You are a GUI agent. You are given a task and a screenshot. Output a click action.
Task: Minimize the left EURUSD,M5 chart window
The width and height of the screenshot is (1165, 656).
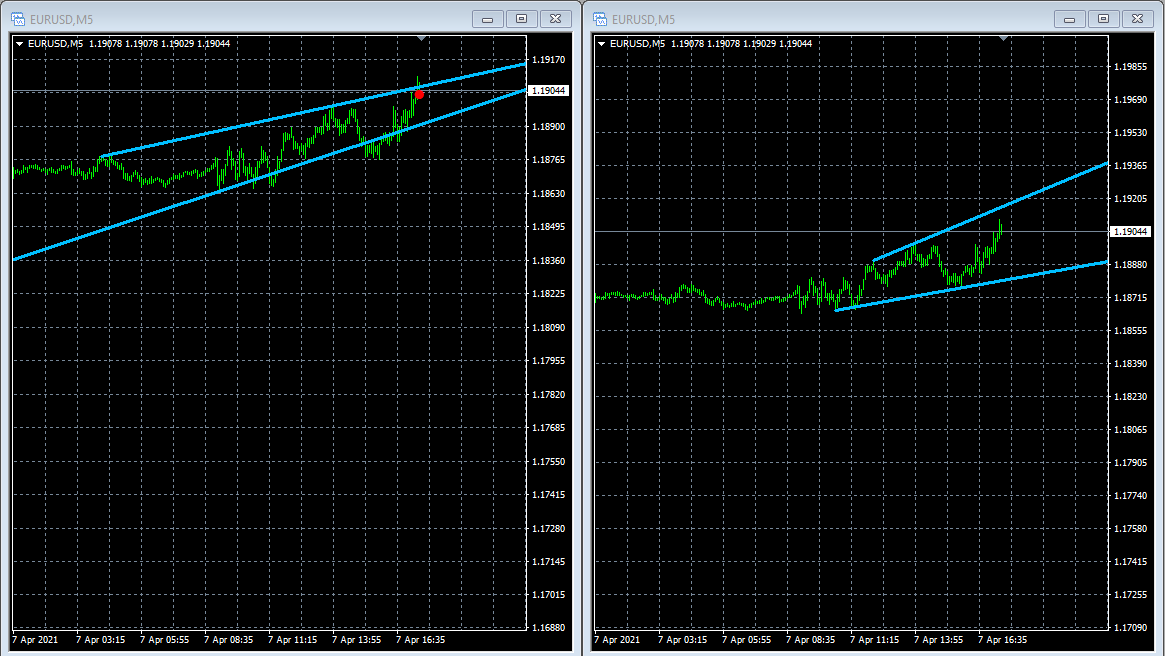pos(487,19)
